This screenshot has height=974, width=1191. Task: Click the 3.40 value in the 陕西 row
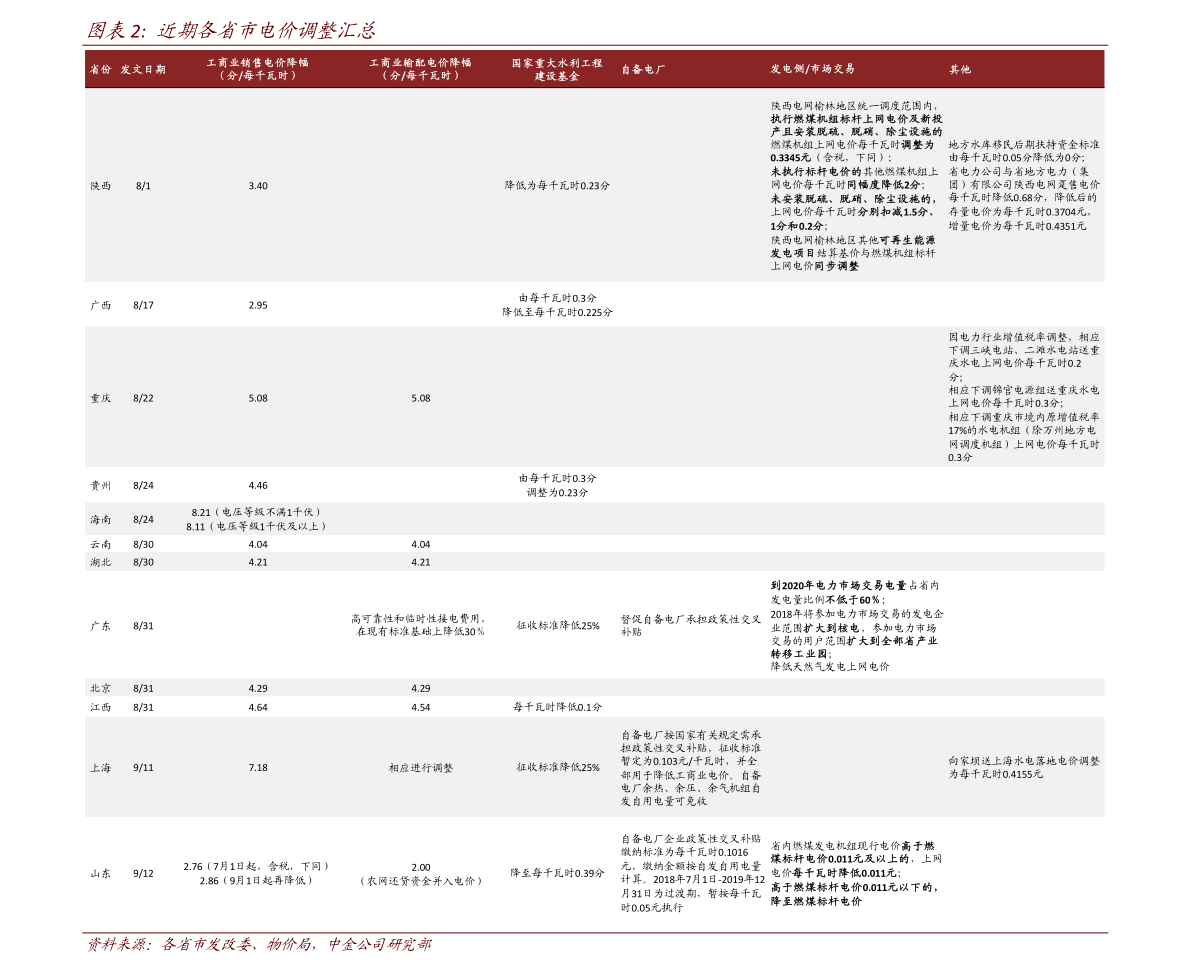(x=258, y=185)
